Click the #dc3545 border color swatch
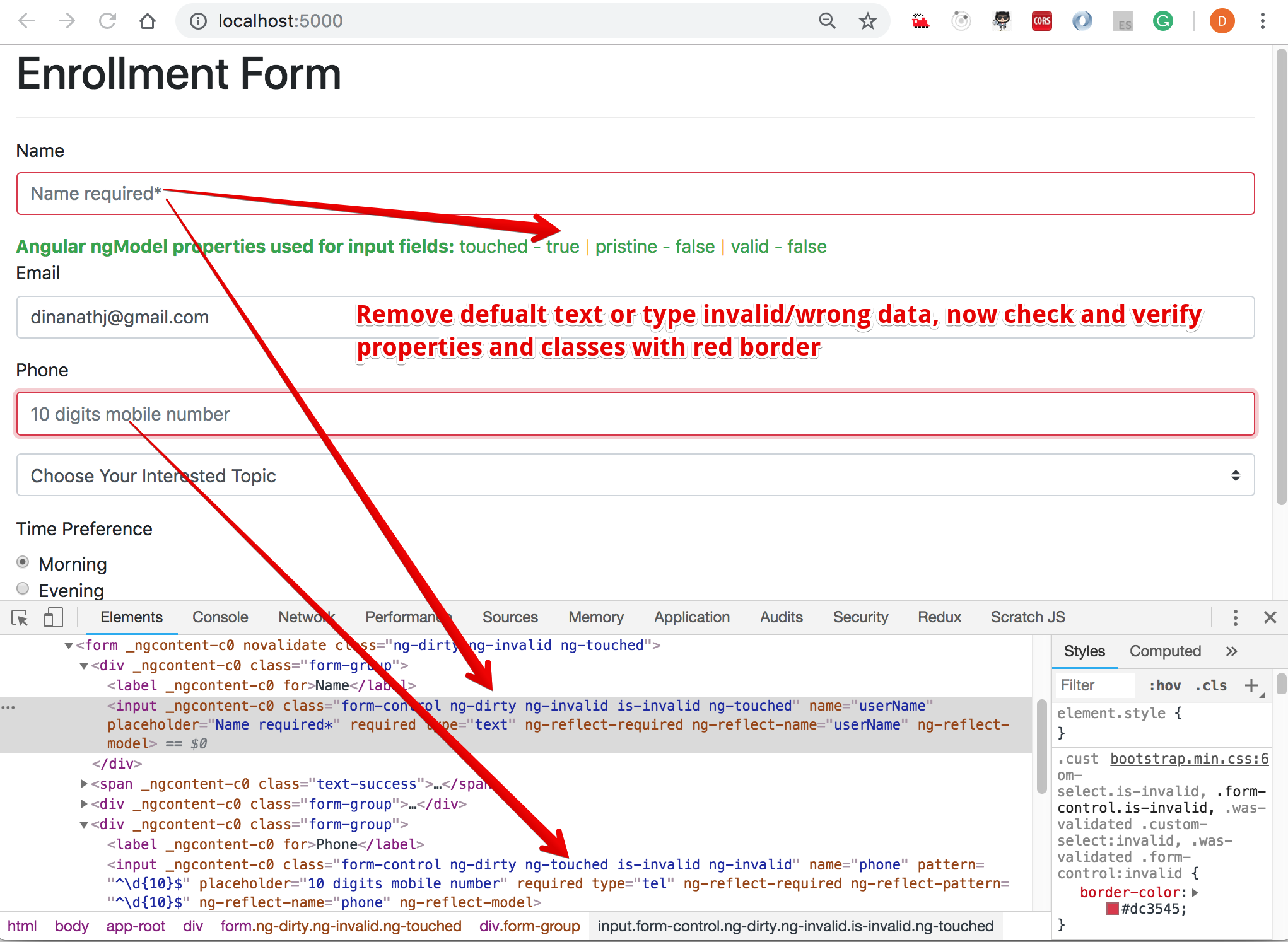Viewport: 1288px width, 942px height. 1113,909
